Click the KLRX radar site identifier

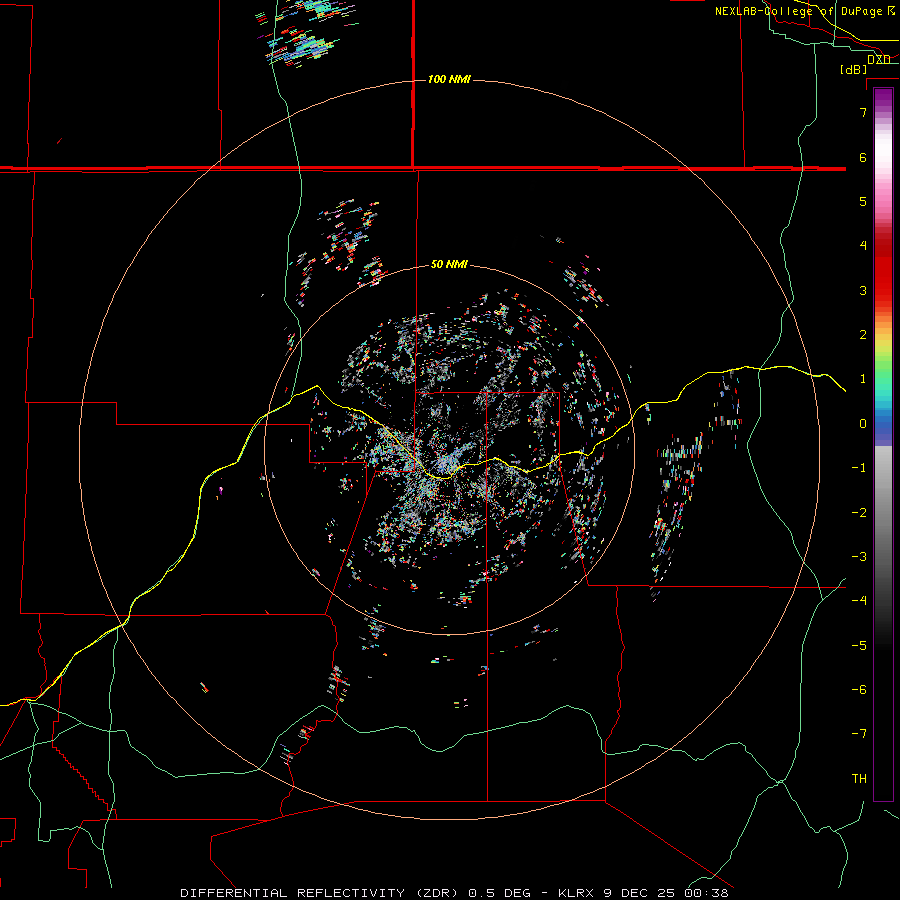[576, 893]
